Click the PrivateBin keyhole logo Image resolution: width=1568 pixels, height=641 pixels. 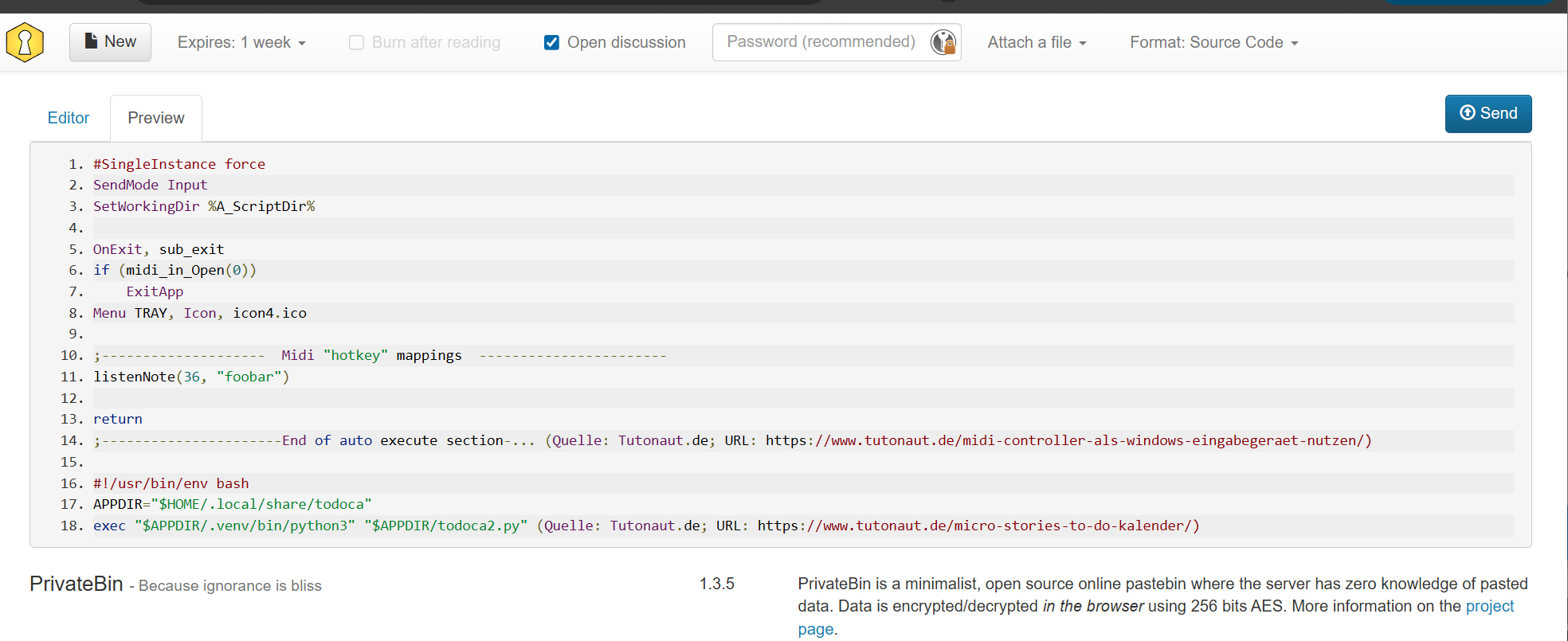[x=25, y=42]
